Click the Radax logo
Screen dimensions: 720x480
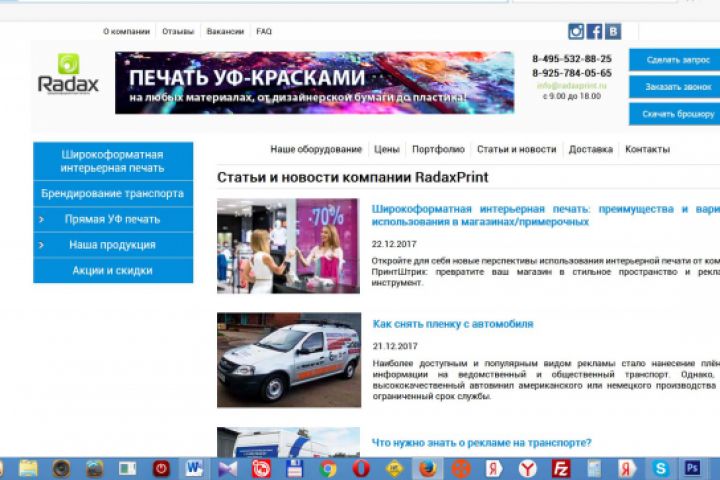click(x=68, y=74)
